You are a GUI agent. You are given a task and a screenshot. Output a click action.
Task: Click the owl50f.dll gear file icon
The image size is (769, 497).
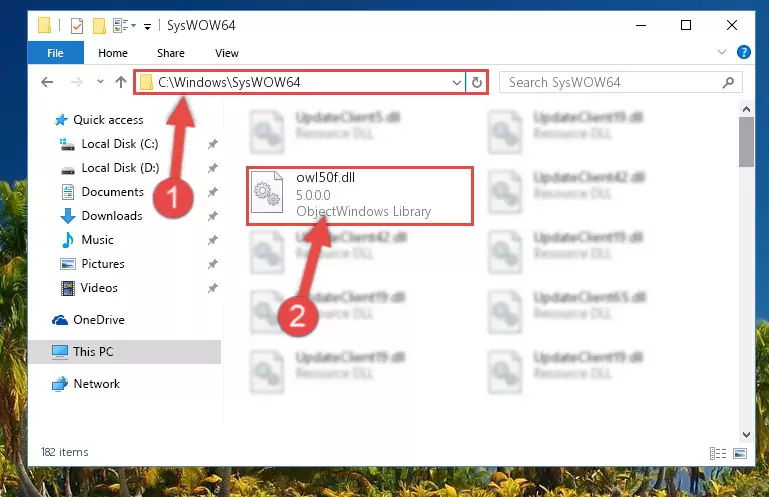[267, 192]
